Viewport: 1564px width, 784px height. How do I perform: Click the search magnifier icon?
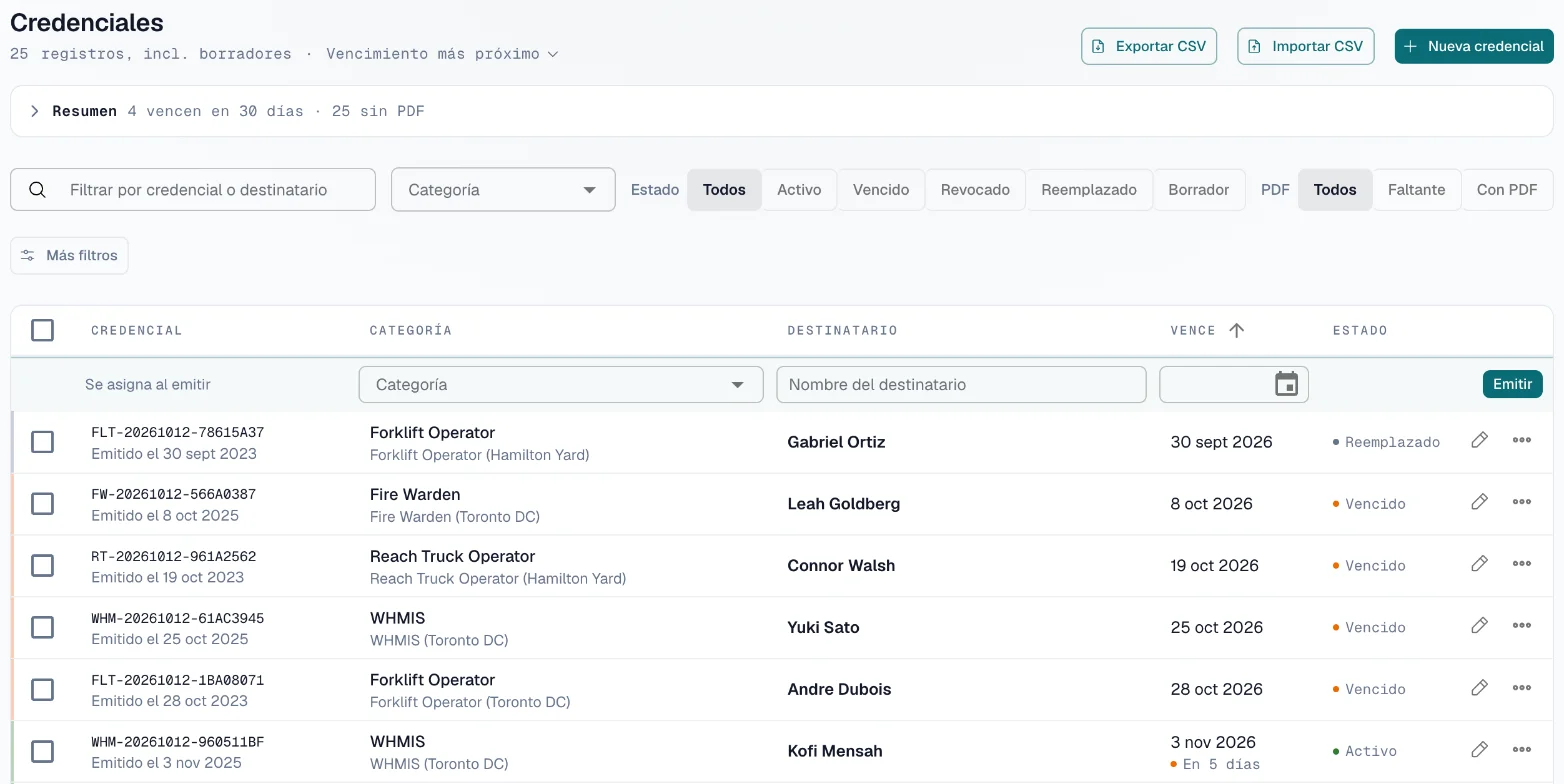tap(37, 190)
